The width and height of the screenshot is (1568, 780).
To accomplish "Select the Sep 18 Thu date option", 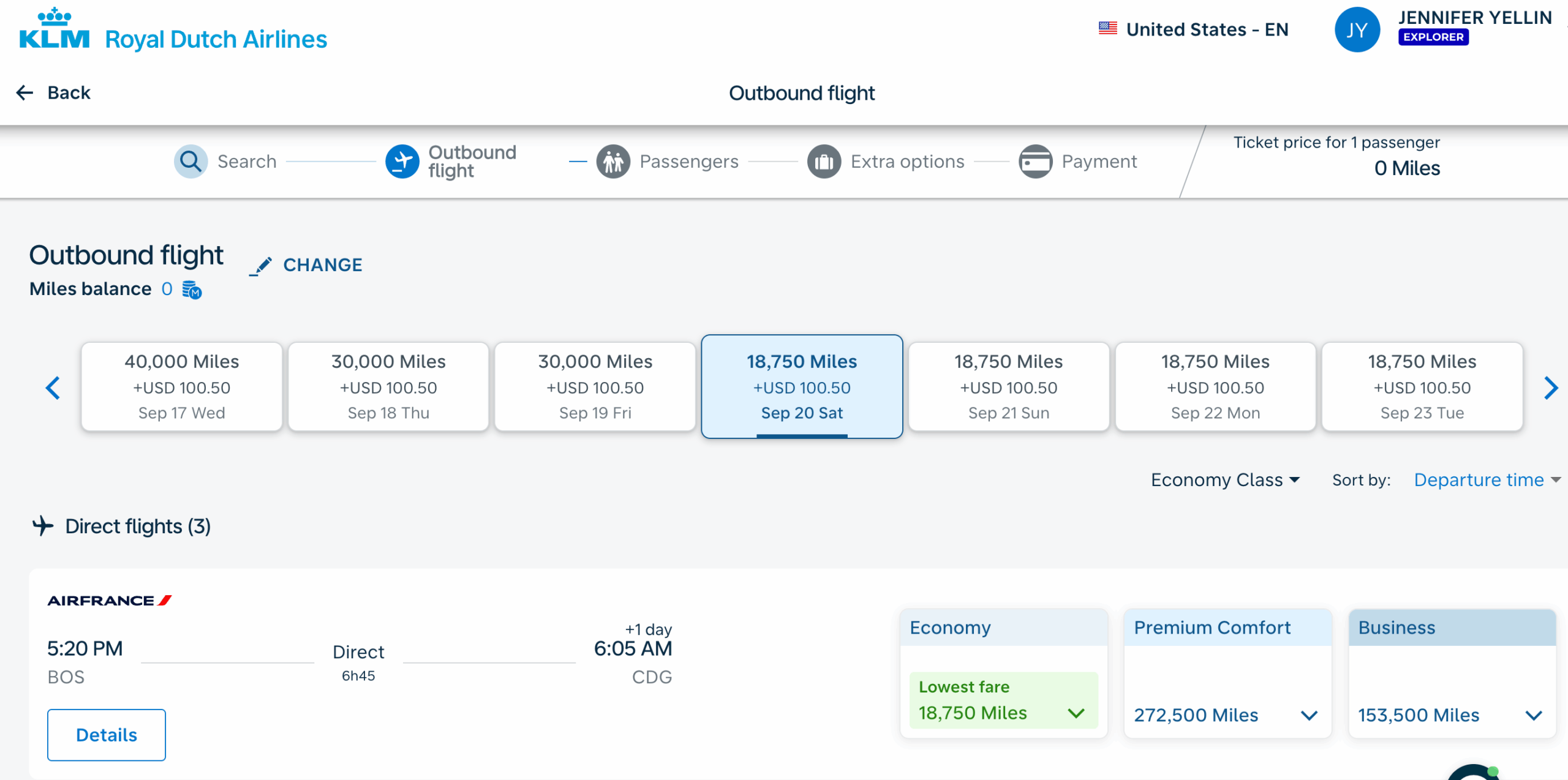I will 388,387.
